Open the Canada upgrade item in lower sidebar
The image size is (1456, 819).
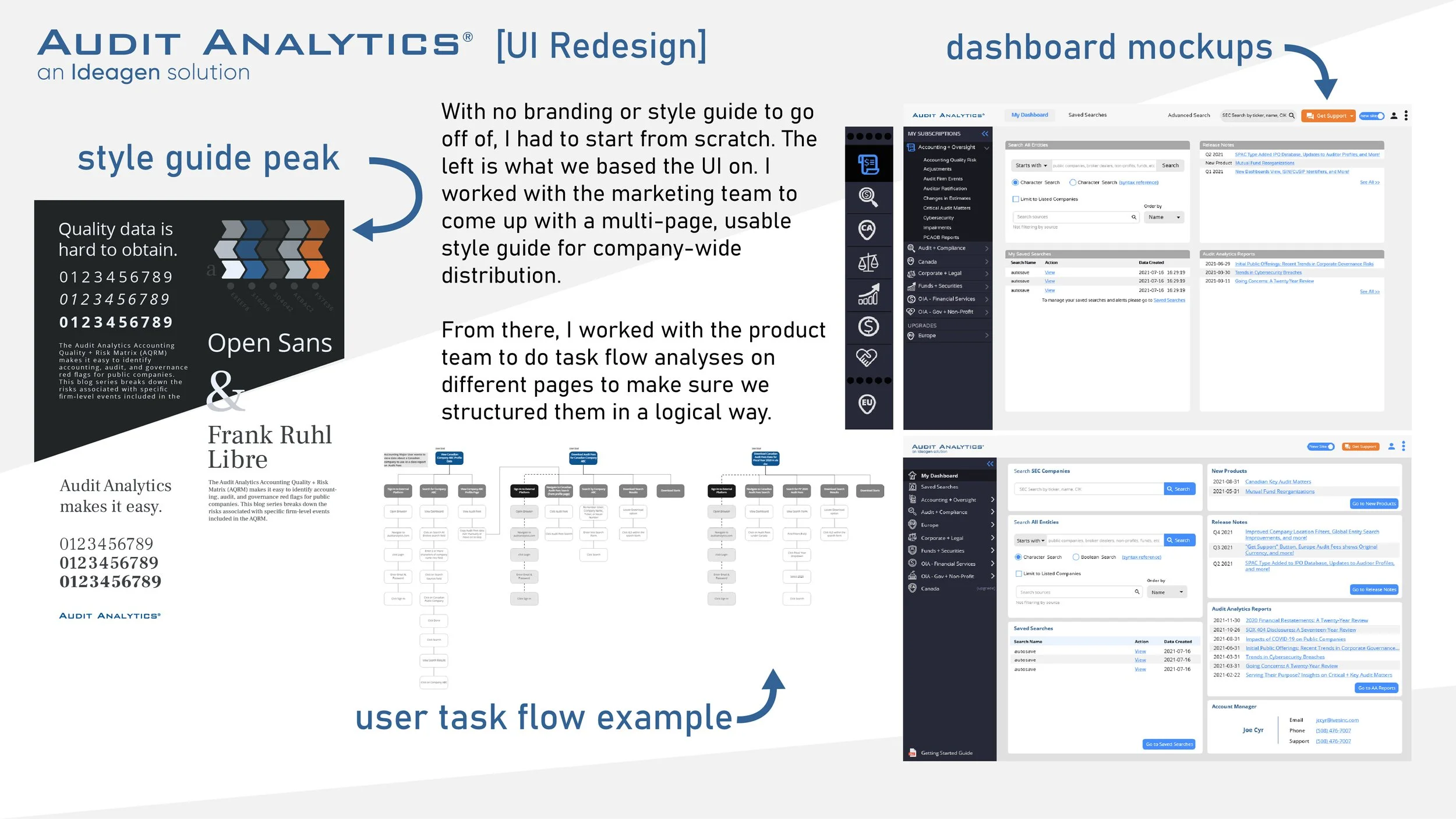point(952,588)
